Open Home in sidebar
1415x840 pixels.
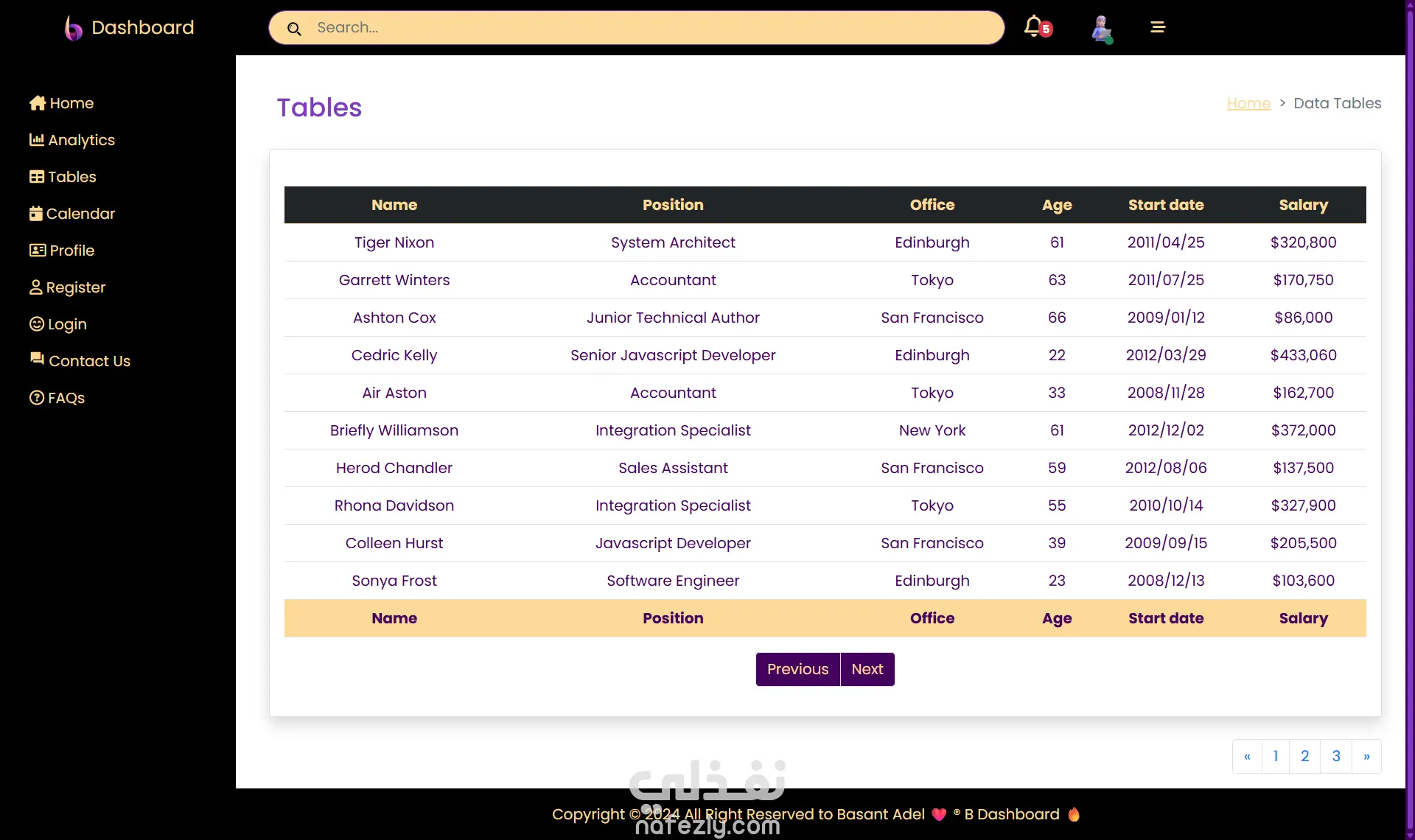tap(62, 103)
